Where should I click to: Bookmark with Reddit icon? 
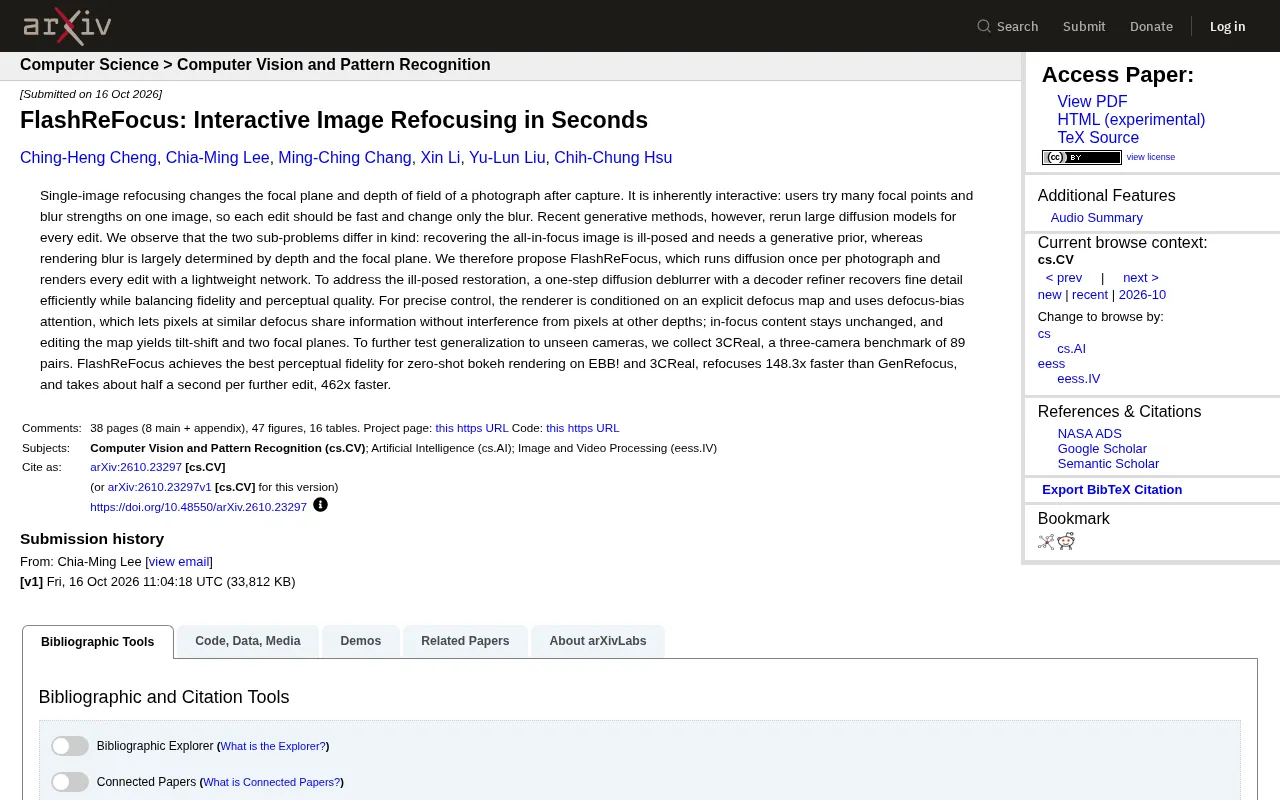[x=1066, y=541]
